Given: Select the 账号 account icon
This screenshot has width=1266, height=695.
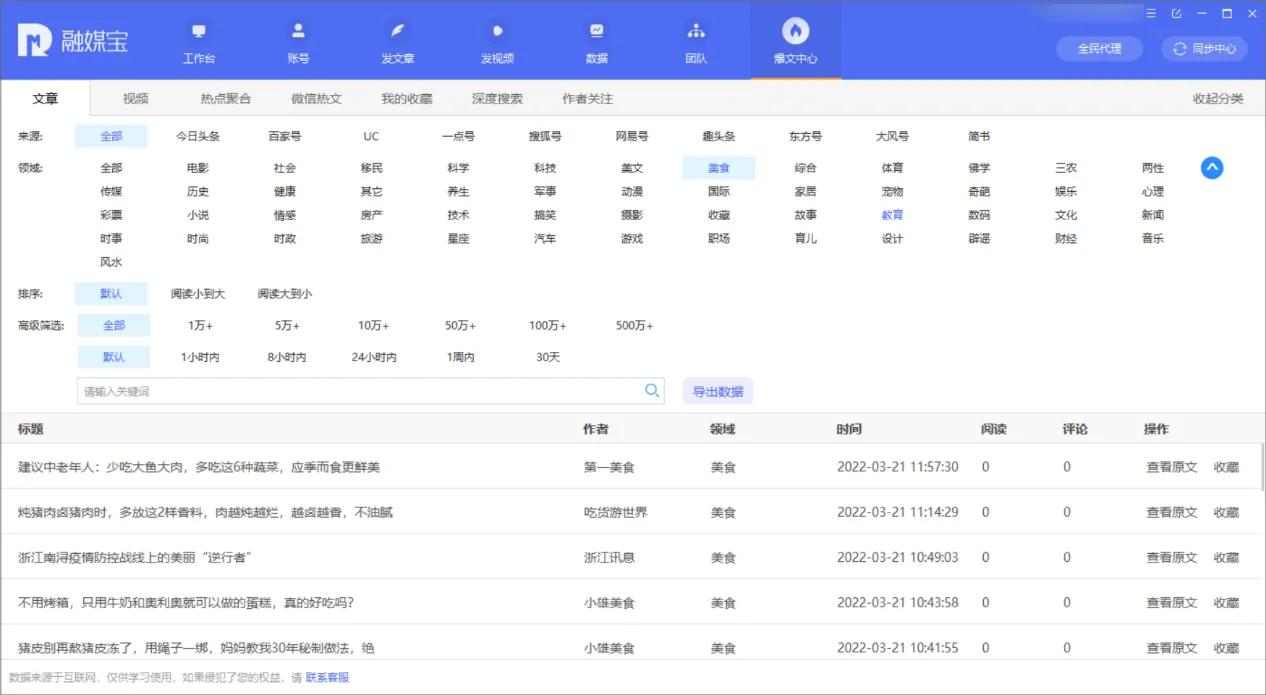Looking at the screenshot, I should click(x=297, y=40).
